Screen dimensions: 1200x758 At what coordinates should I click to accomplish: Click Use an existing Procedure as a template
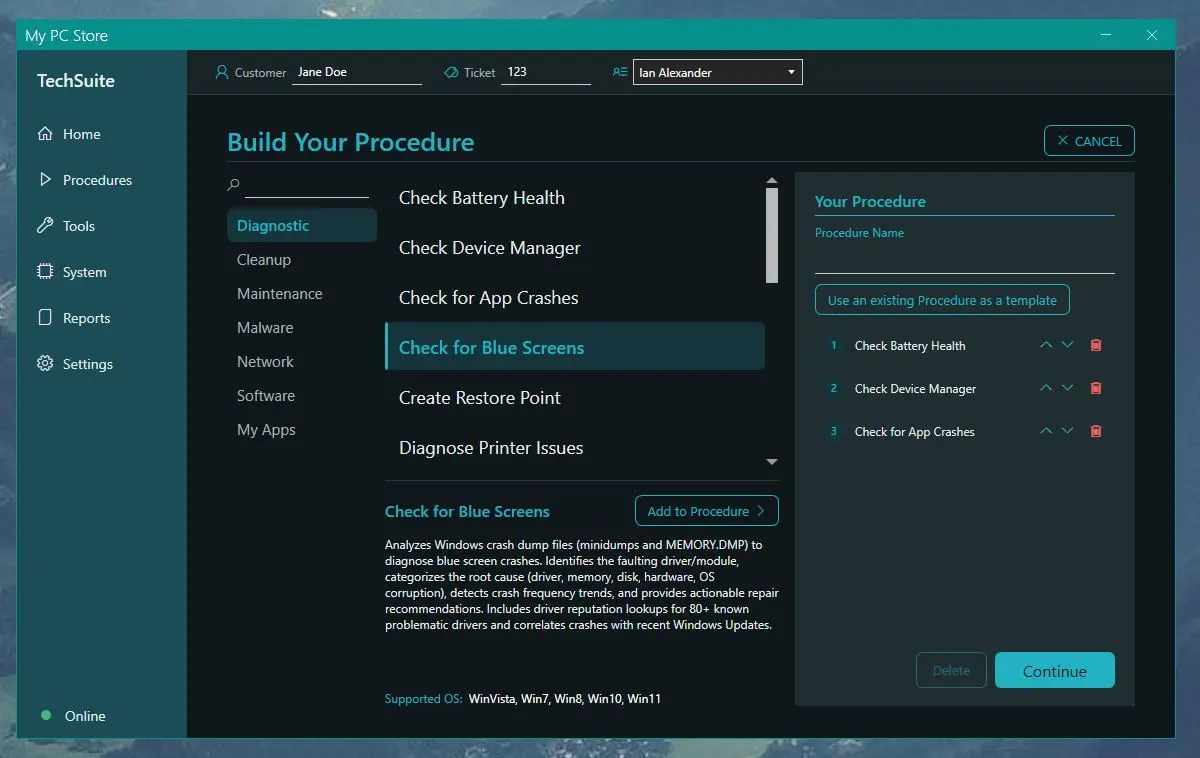[x=942, y=300]
